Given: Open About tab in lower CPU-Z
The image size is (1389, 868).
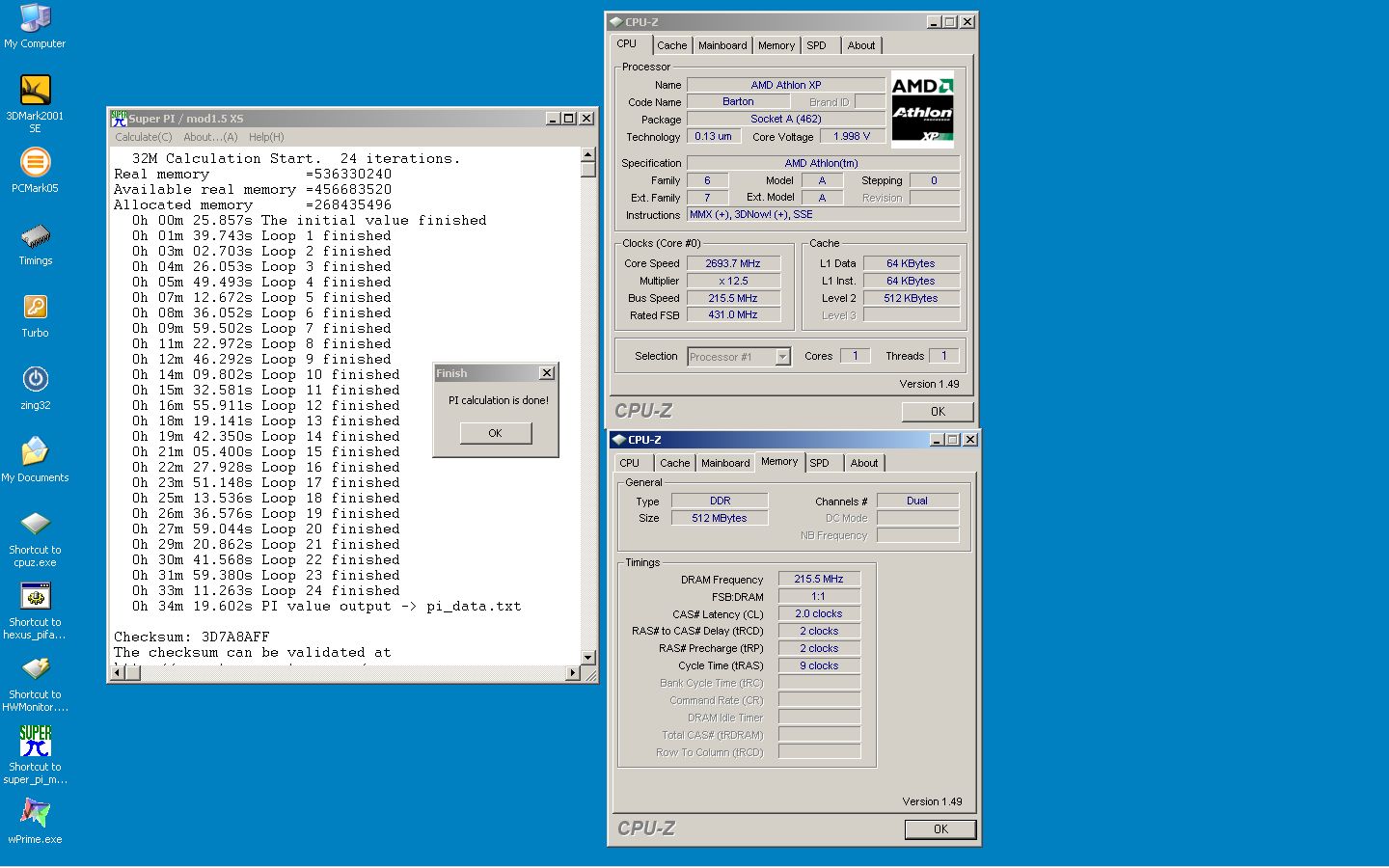Looking at the screenshot, I should coord(864,463).
